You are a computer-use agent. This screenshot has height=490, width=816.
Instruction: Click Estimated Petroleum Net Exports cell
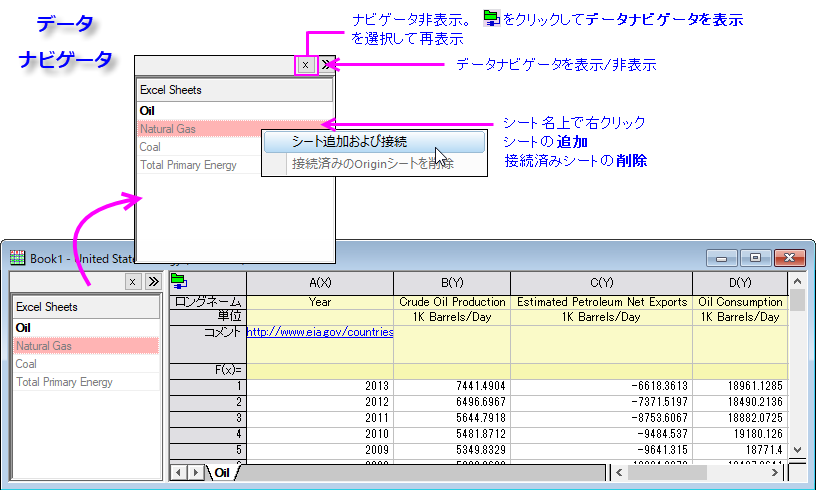tap(602, 302)
